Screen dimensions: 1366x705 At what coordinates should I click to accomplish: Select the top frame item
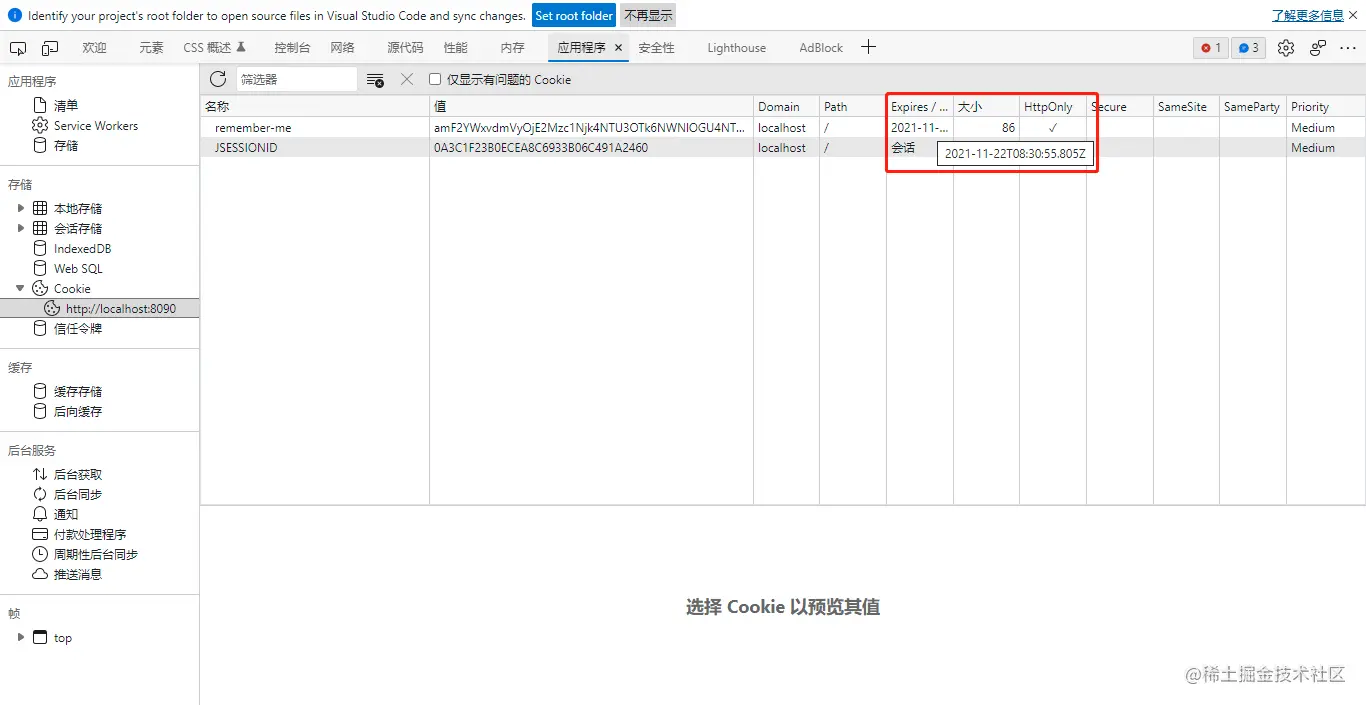tap(63, 637)
